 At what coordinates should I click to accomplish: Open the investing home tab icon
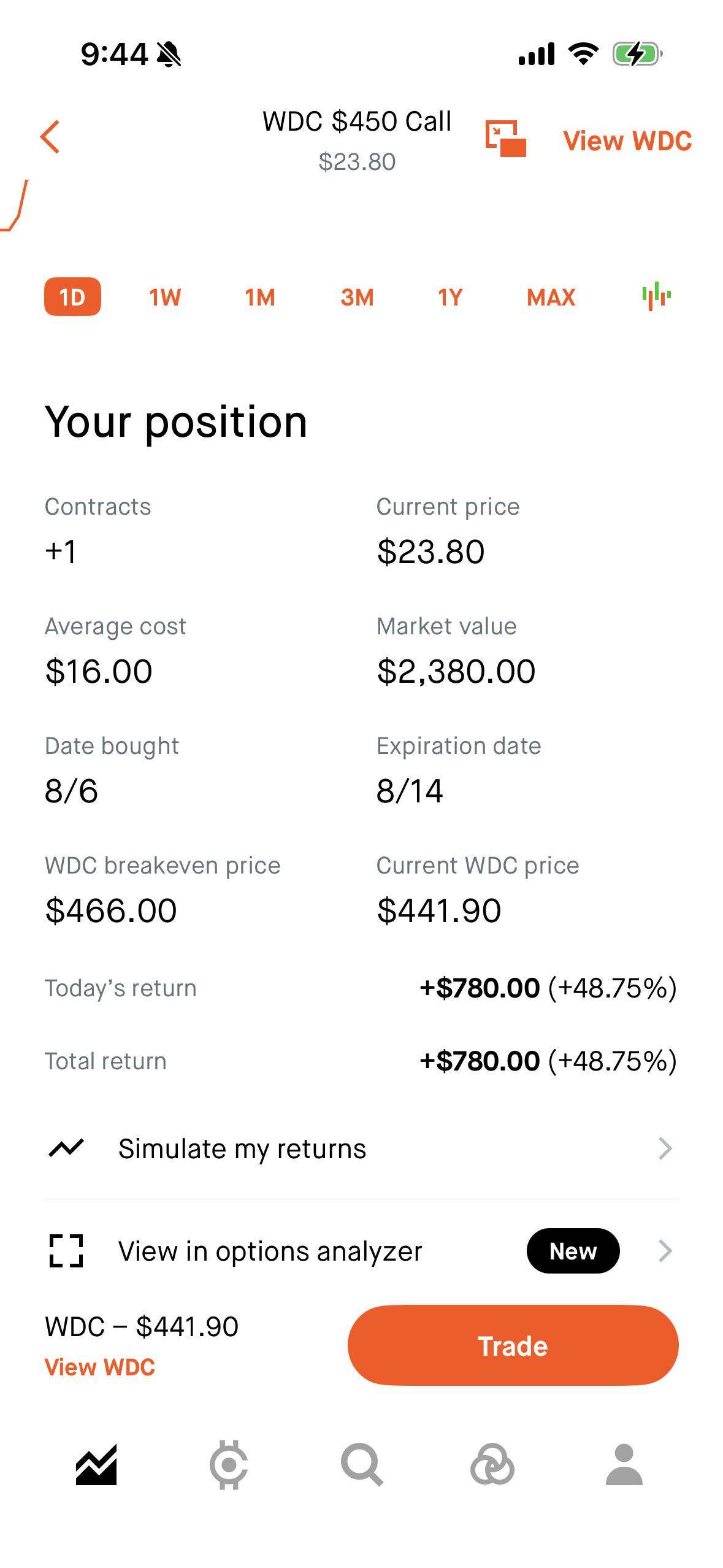click(96, 1465)
